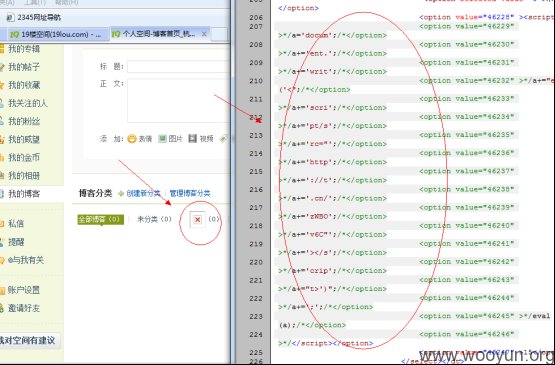Click the a+='.cn/' code line
Viewport: 555px width, 365px height.
pyautogui.click(x=332, y=198)
